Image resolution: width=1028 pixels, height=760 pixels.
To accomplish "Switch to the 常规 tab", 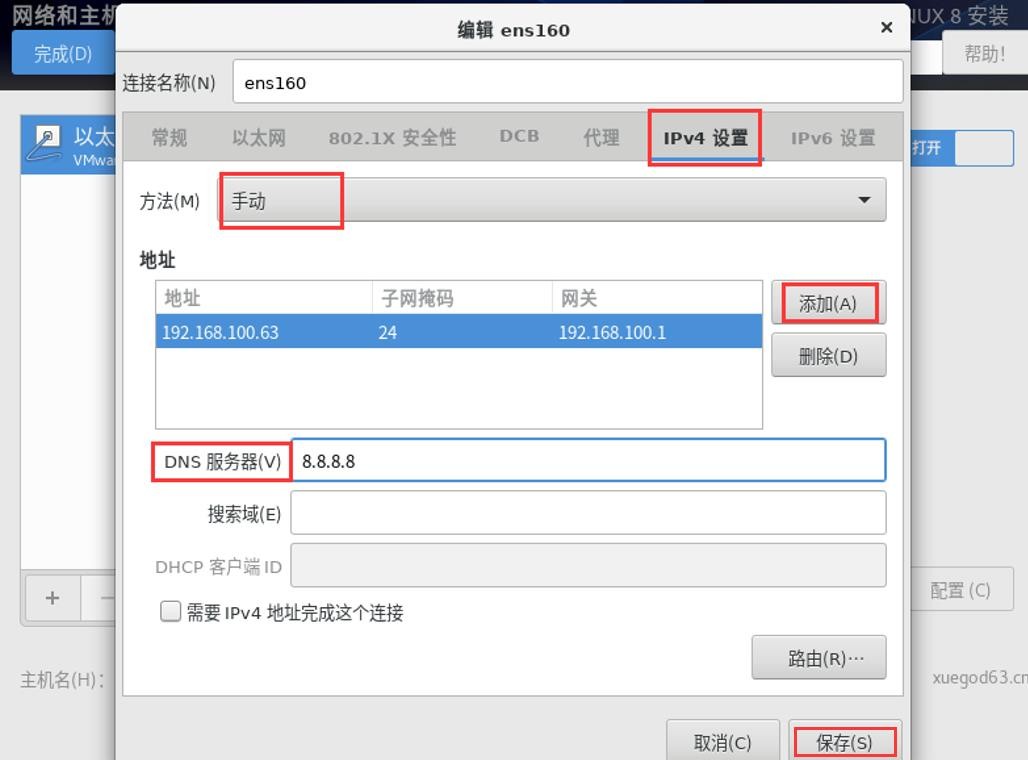I will 168,138.
